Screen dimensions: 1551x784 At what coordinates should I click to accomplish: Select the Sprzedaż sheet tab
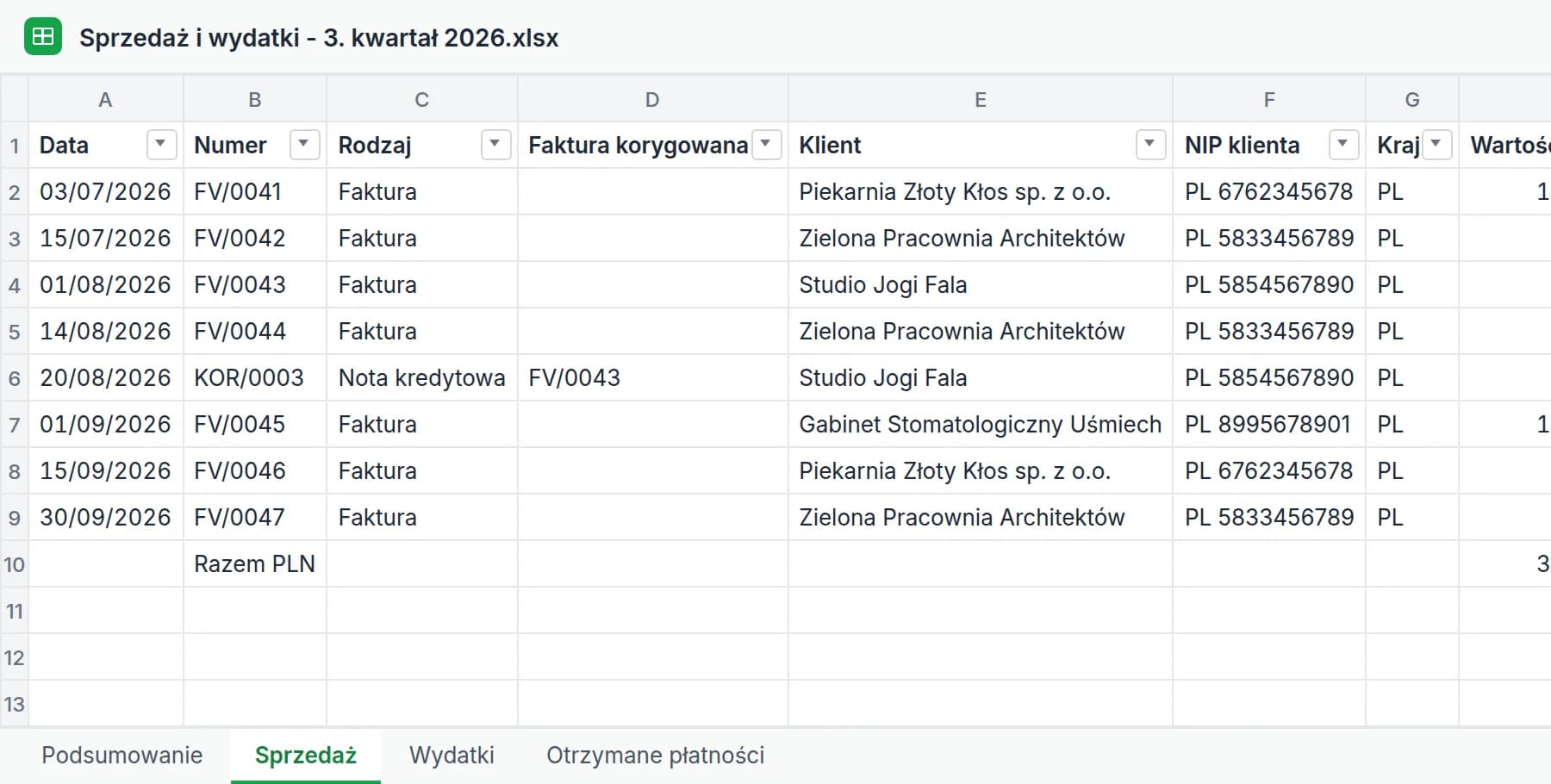pos(306,756)
